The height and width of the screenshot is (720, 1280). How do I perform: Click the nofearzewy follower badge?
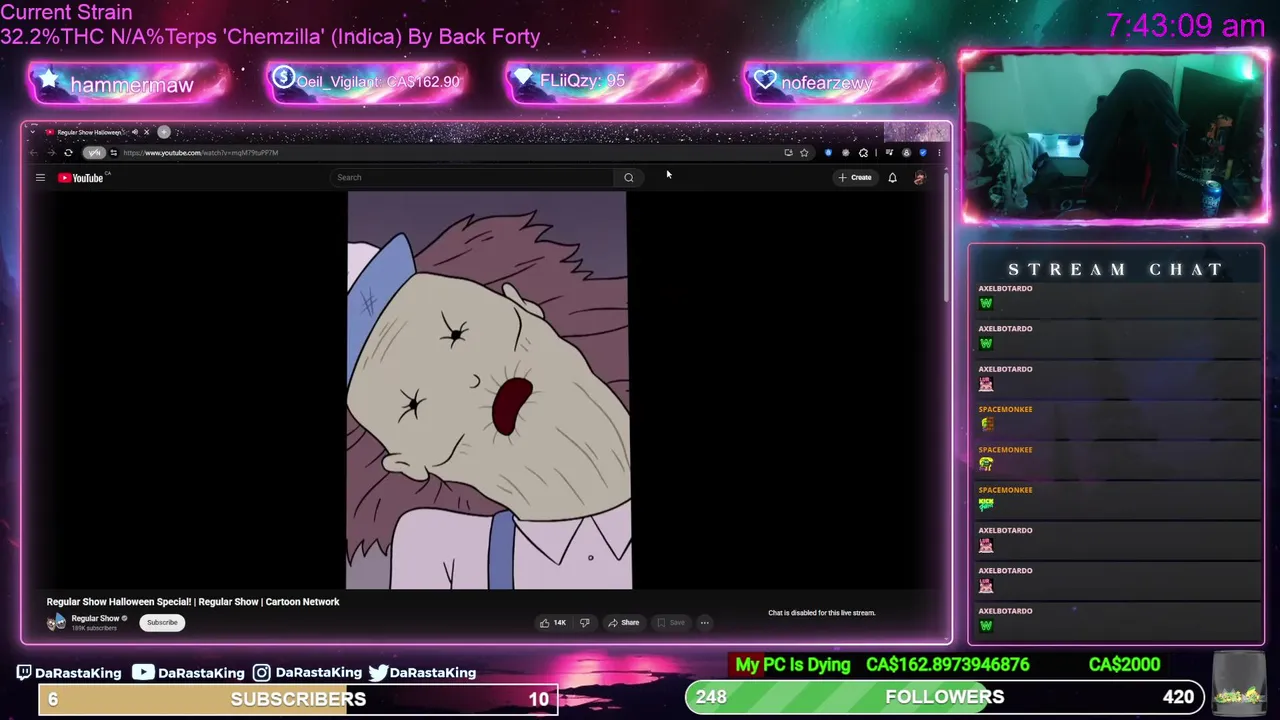[844, 82]
